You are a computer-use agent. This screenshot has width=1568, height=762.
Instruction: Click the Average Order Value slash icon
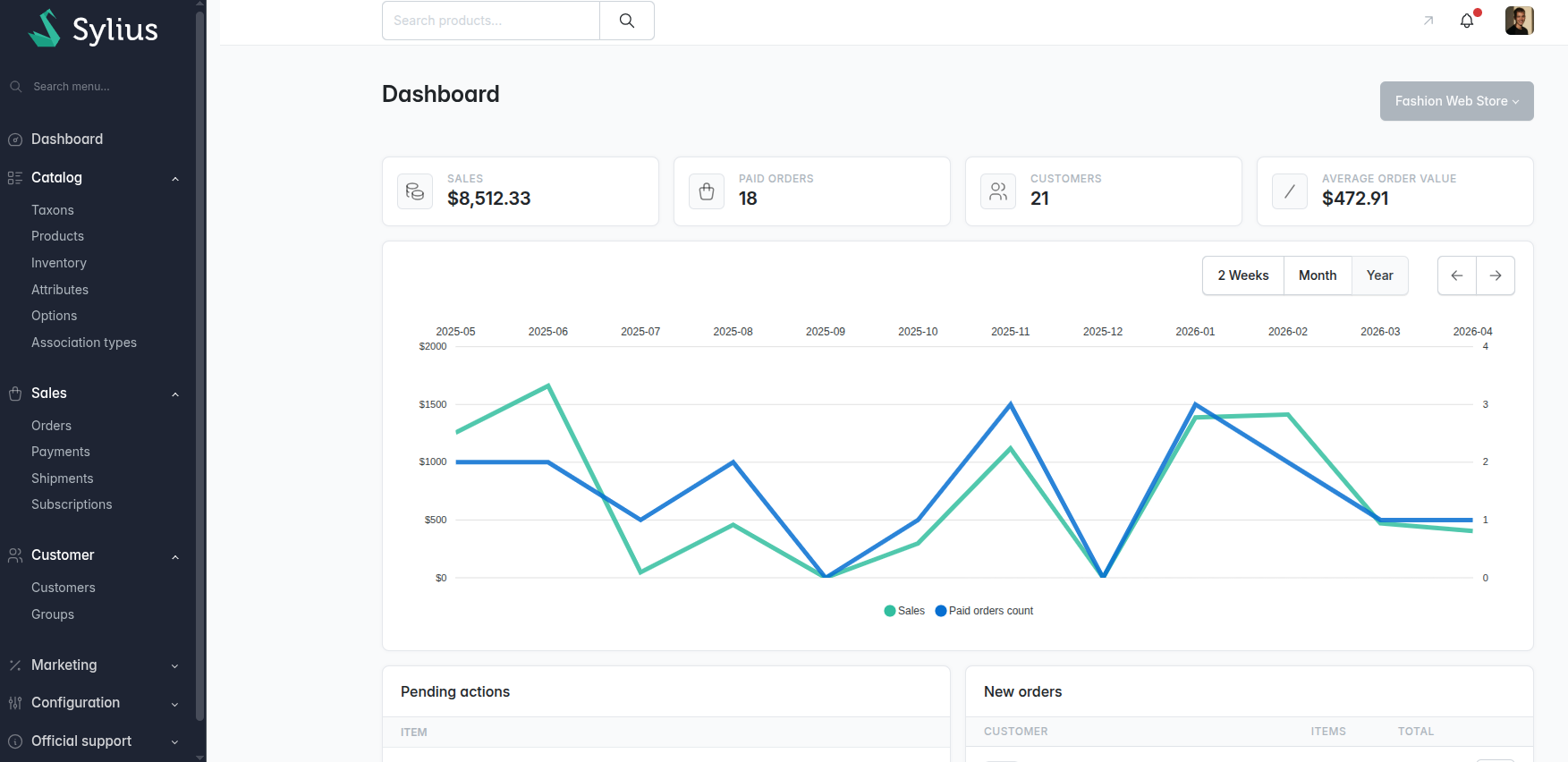[x=1290, y=191]
